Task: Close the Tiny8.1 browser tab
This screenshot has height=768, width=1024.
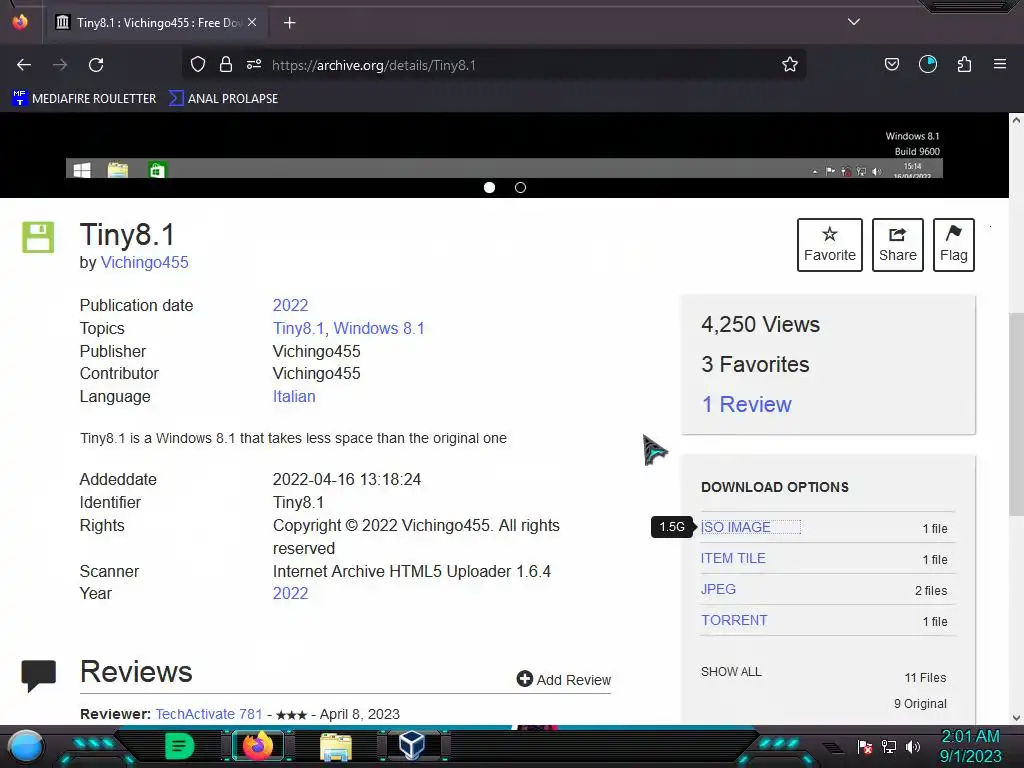Action: [x=252, y=23]
